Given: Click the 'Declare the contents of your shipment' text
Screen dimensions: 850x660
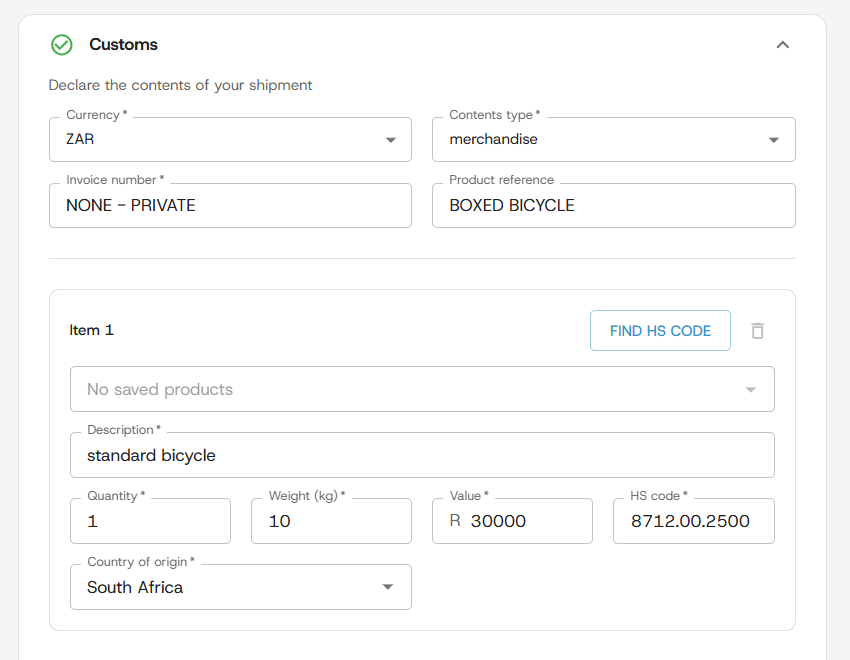Looking at the screenshot, I should (181, 85).
